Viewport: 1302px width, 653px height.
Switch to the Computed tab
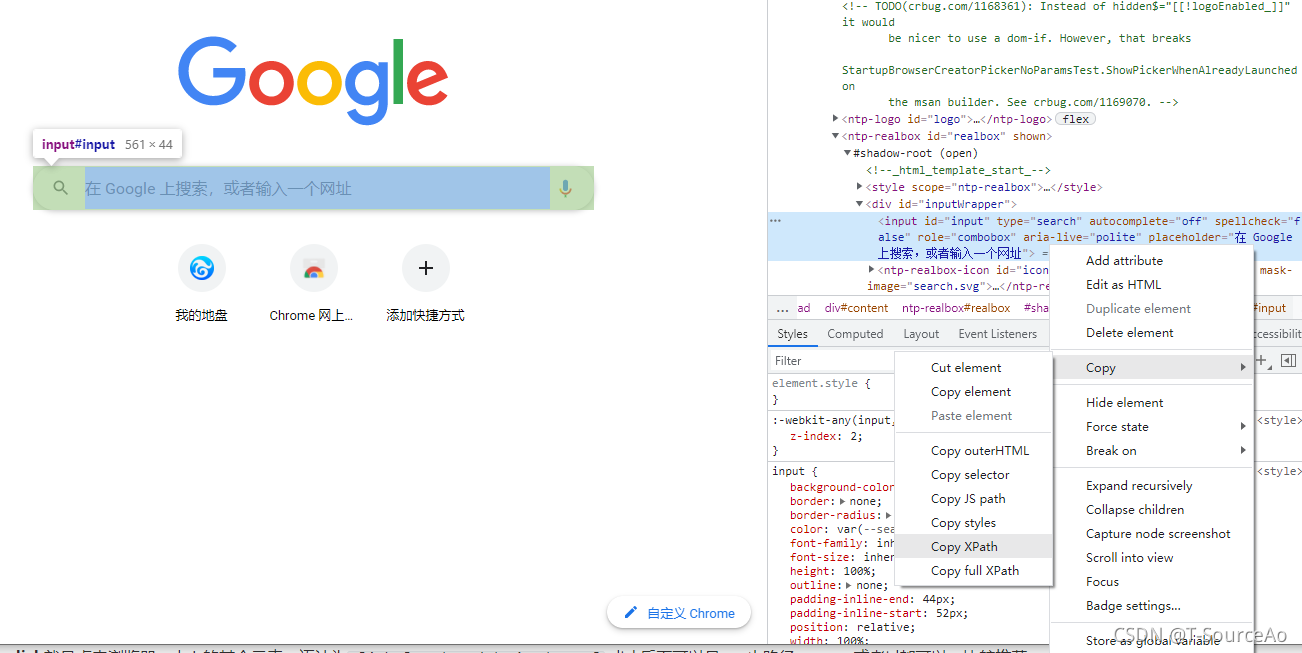point(855,334)
